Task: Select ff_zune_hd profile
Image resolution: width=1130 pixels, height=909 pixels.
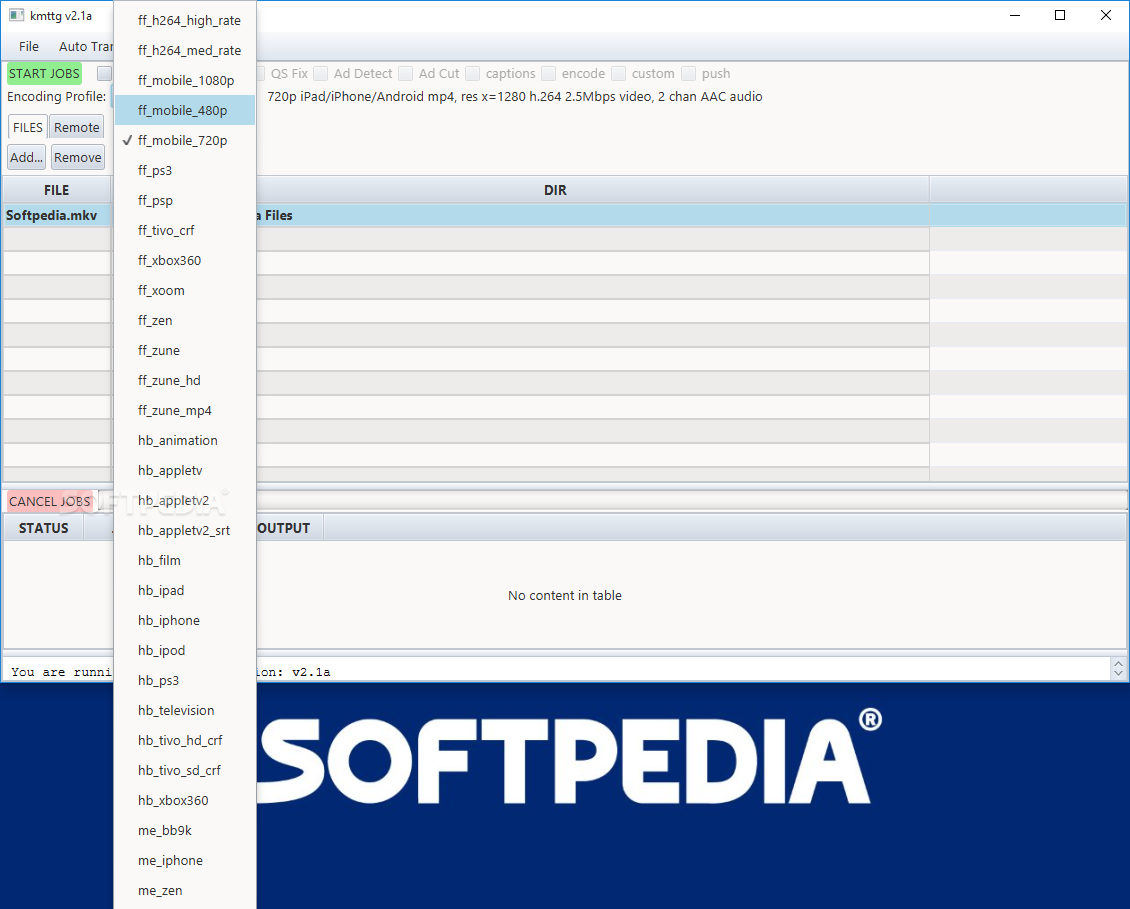Action: click(185, 381)
